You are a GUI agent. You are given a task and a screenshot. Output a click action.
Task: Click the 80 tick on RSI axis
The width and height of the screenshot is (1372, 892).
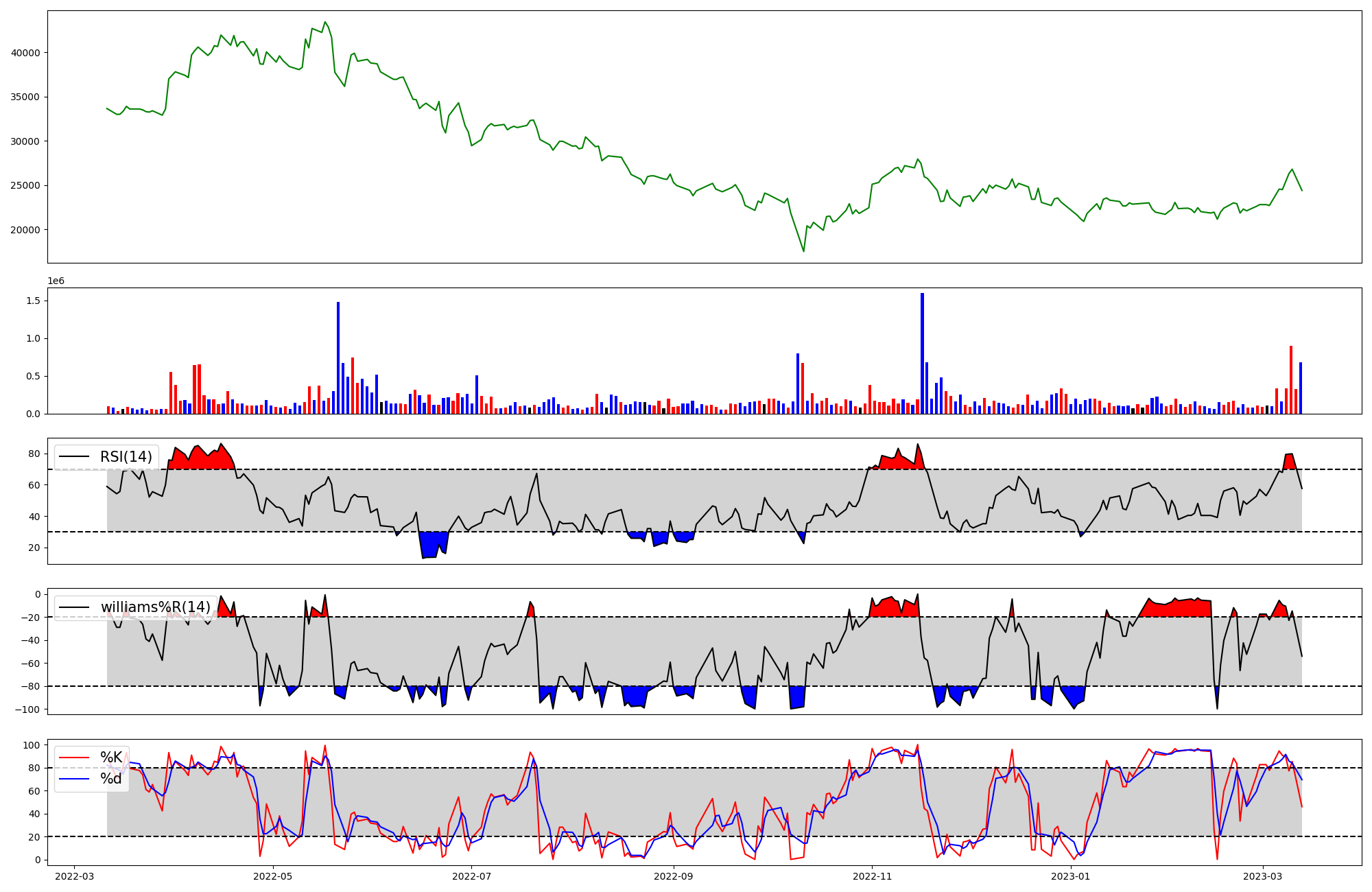(x=34, y=454)
